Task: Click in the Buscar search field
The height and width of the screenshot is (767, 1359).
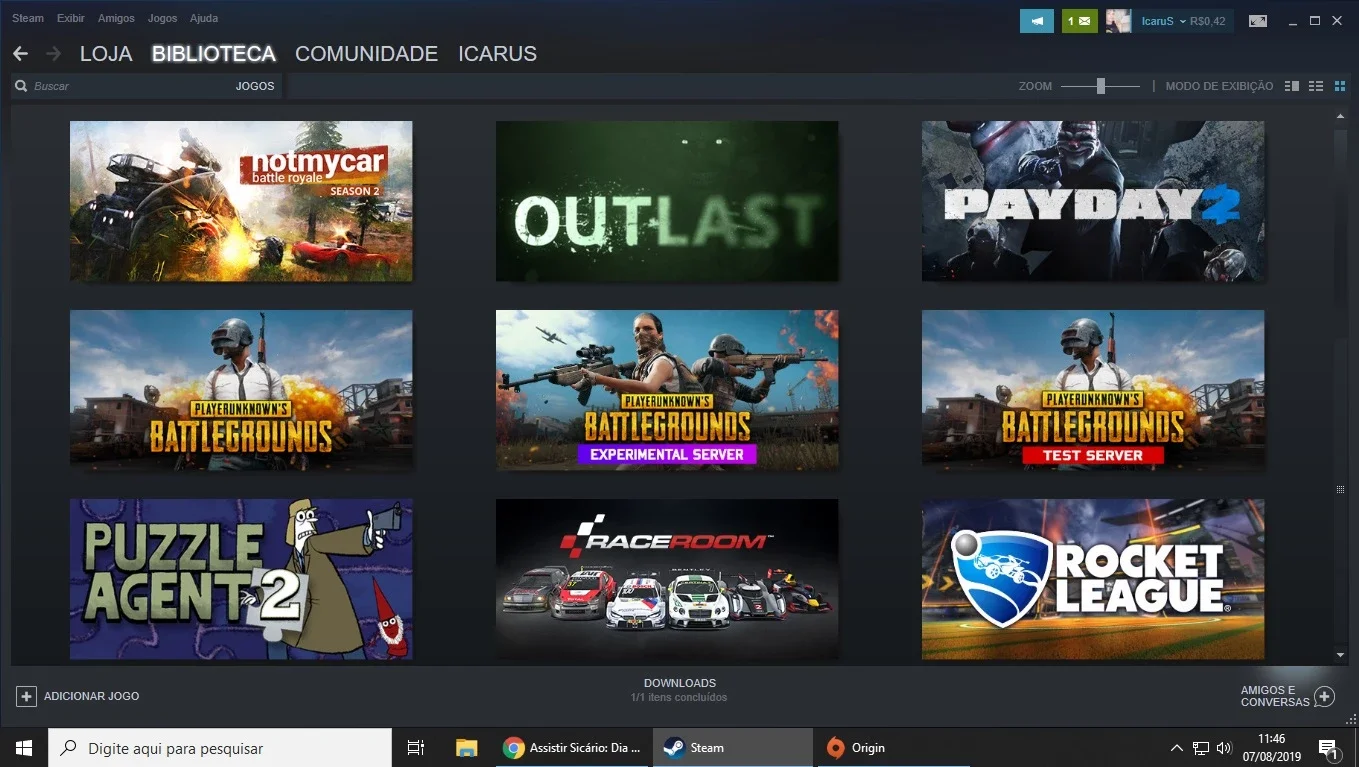Action: [x=130, y=87]
